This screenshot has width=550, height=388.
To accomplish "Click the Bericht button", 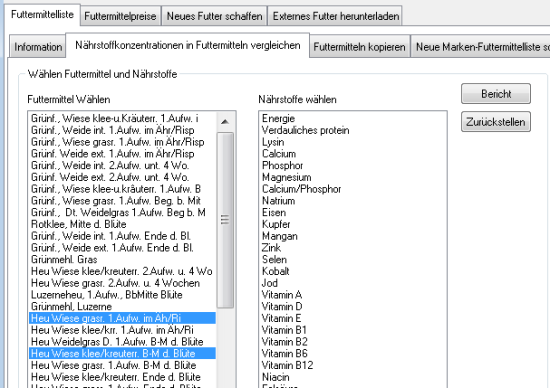I will pyautogui.click(x=496, y=94).
